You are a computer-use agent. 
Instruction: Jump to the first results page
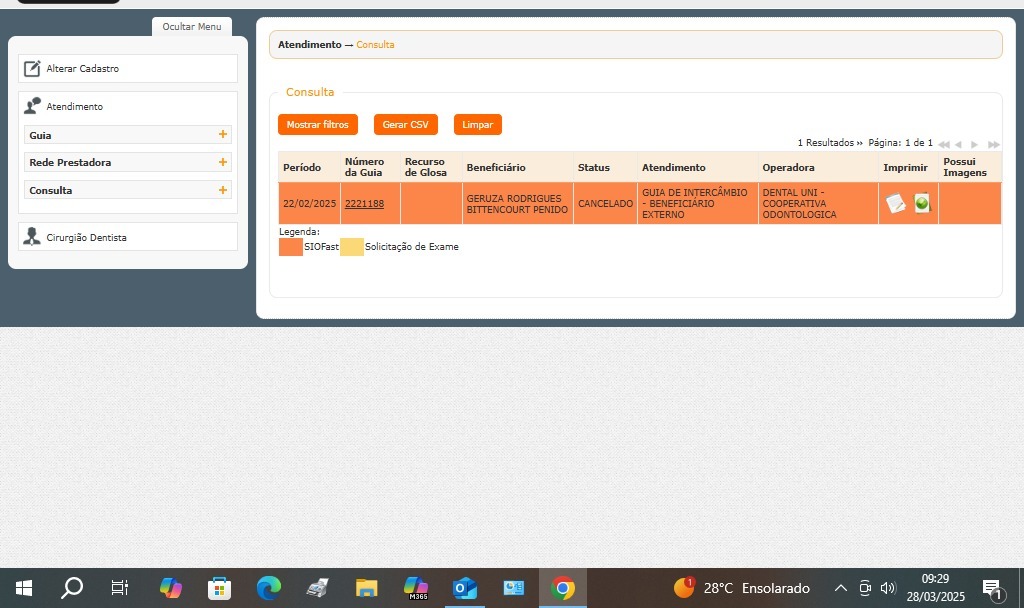(x=943, y=145)
